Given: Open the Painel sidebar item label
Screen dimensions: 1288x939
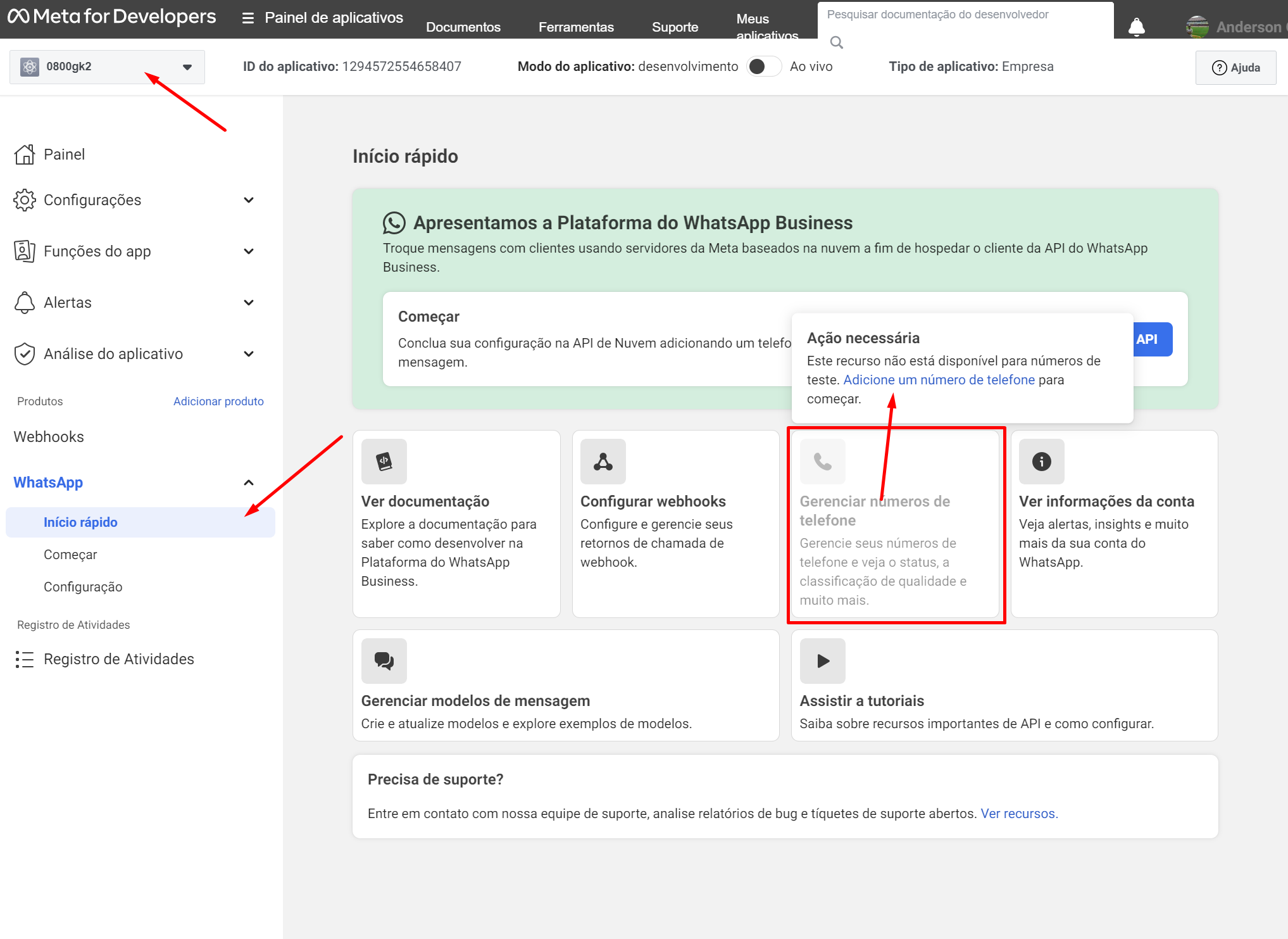Looking at the screenshot, I should [x=64, y=154].
